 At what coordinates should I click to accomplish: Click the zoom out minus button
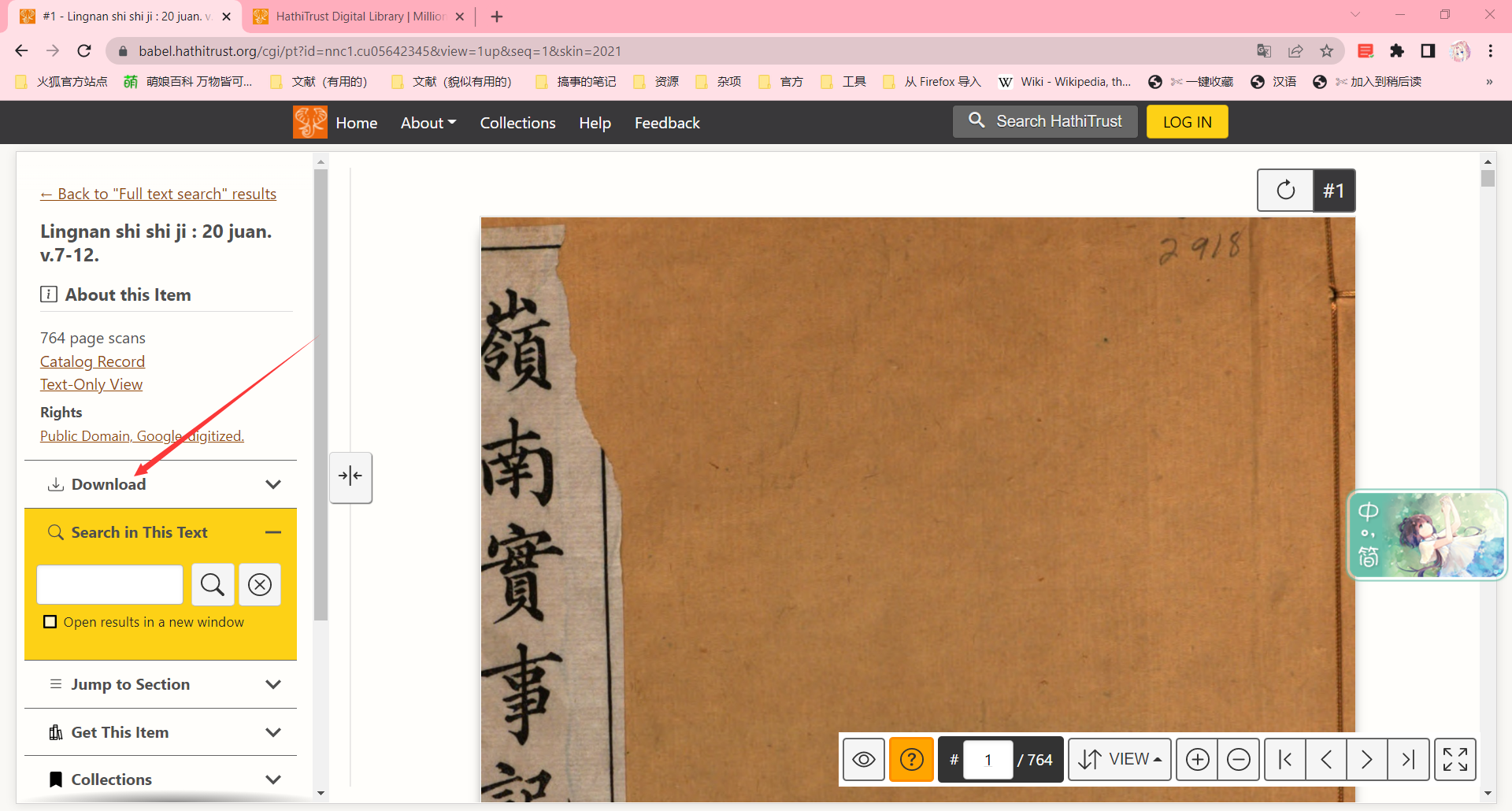point(1238,760)
